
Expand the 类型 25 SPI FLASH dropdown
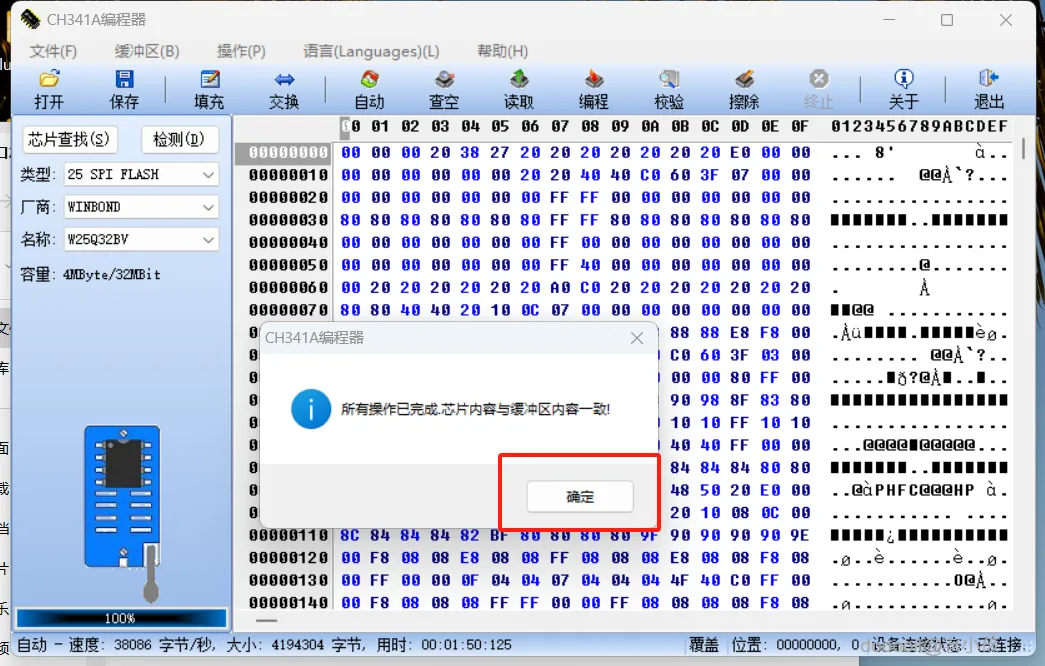tap(141, 175)
